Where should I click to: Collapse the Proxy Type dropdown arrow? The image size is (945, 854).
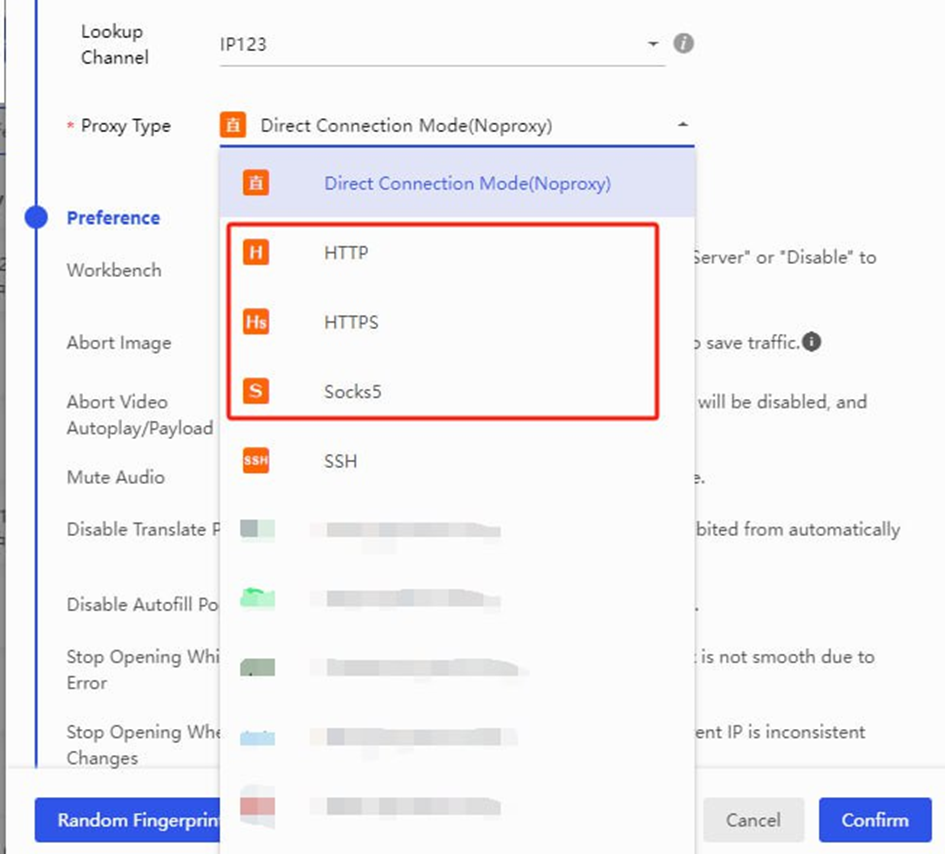[683, 125]
